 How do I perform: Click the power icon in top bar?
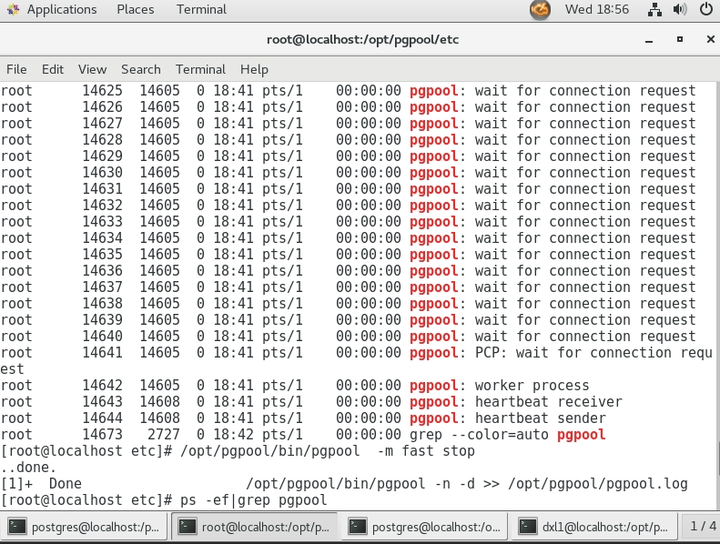tap(706, 10)
